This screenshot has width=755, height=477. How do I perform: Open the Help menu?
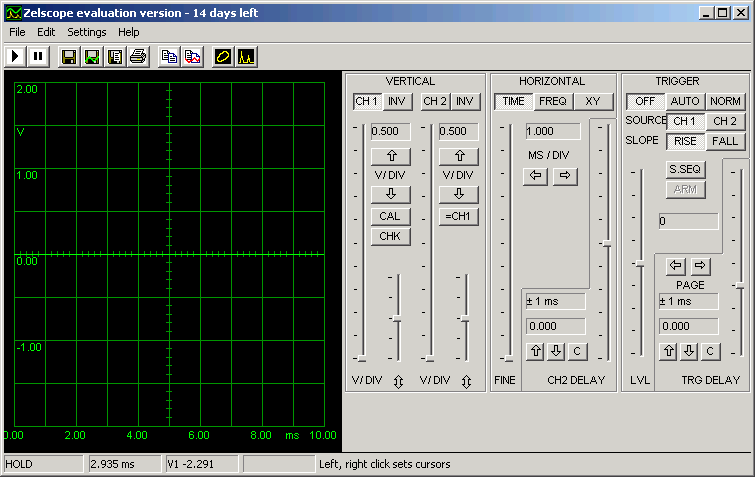point(129,32)
